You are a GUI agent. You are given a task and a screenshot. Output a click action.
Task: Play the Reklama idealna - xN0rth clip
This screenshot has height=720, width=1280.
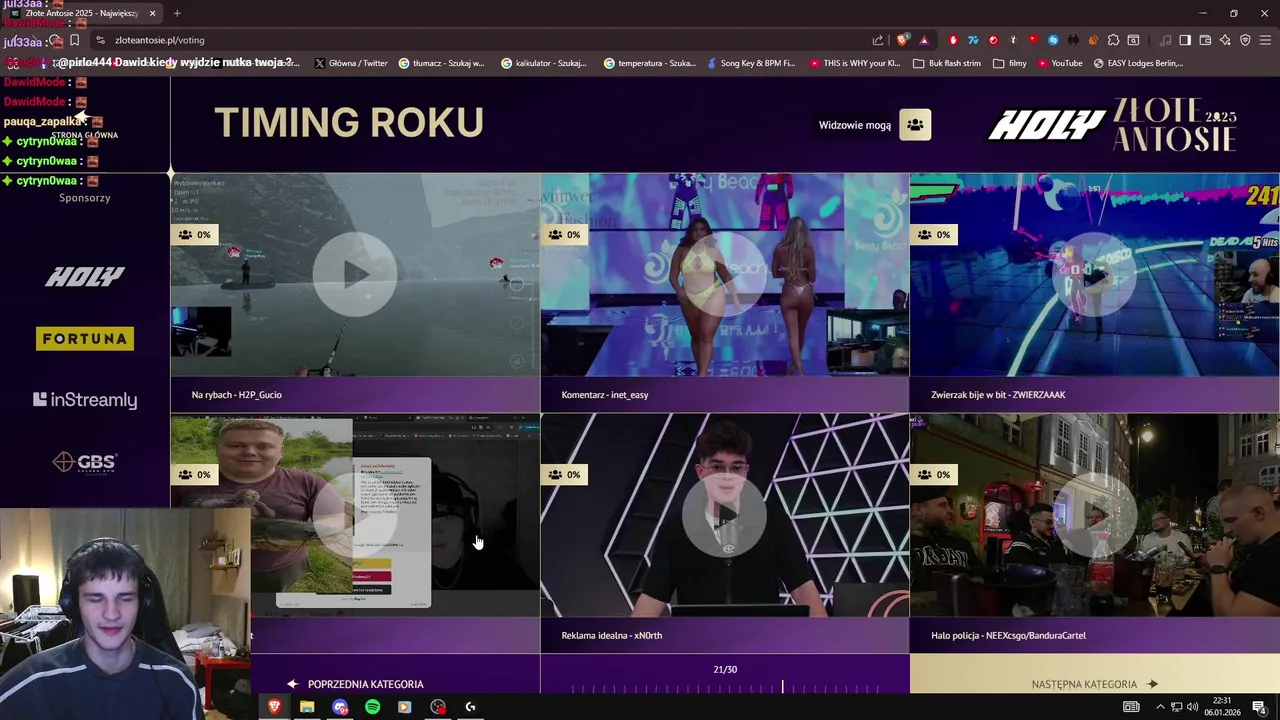725,515
